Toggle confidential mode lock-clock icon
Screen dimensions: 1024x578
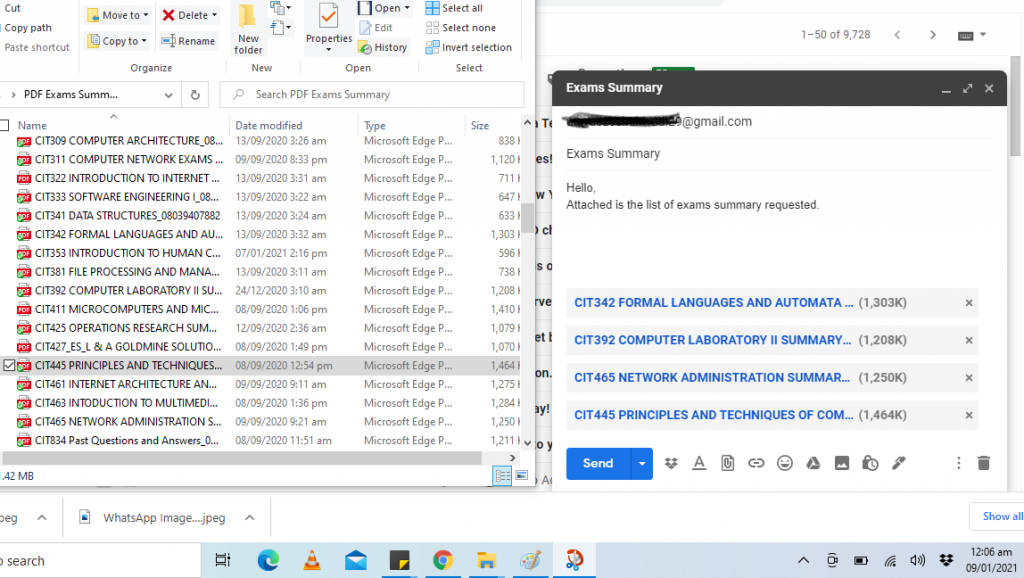point(870,463)
